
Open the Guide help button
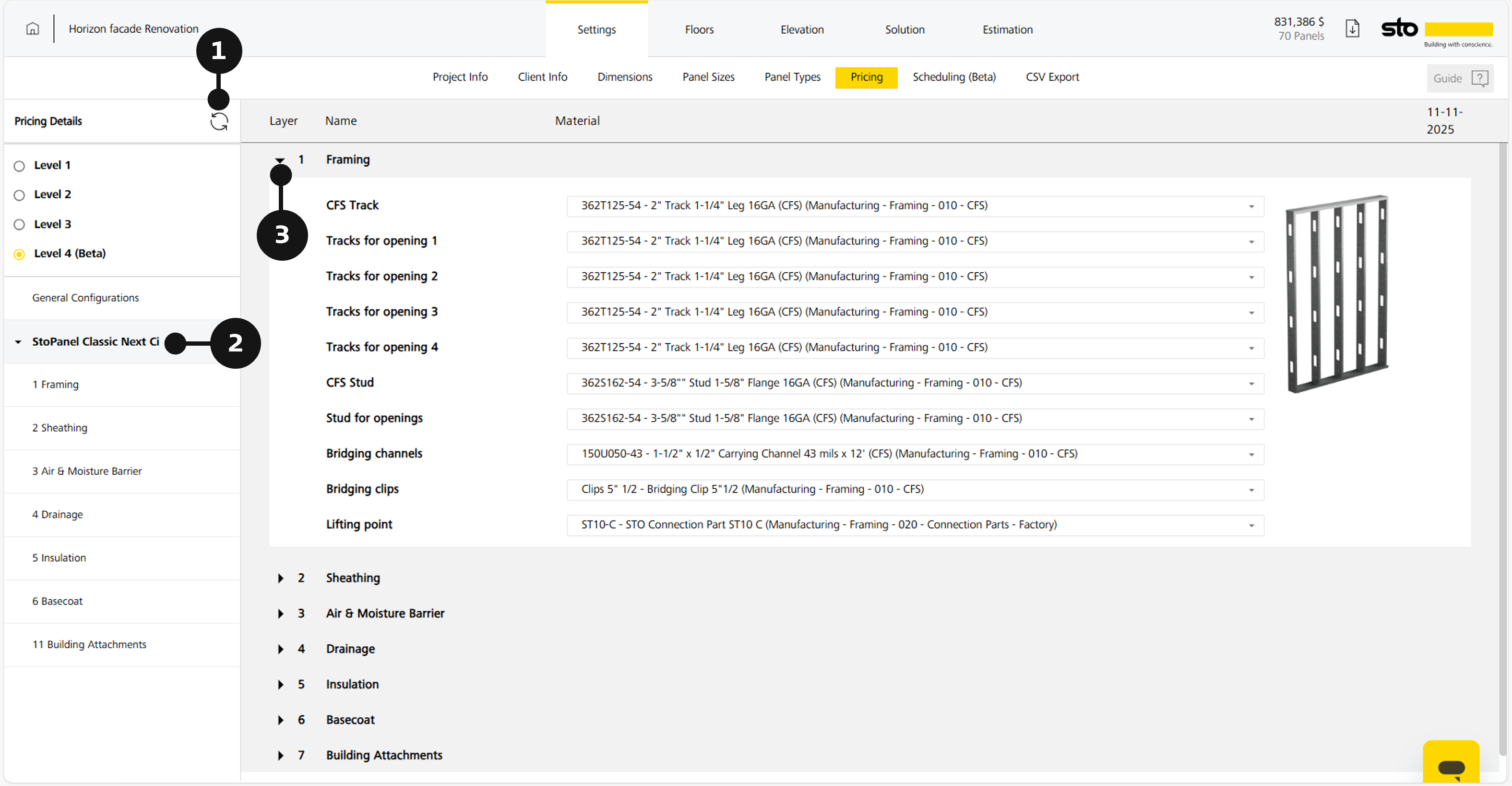point(1460,78)
